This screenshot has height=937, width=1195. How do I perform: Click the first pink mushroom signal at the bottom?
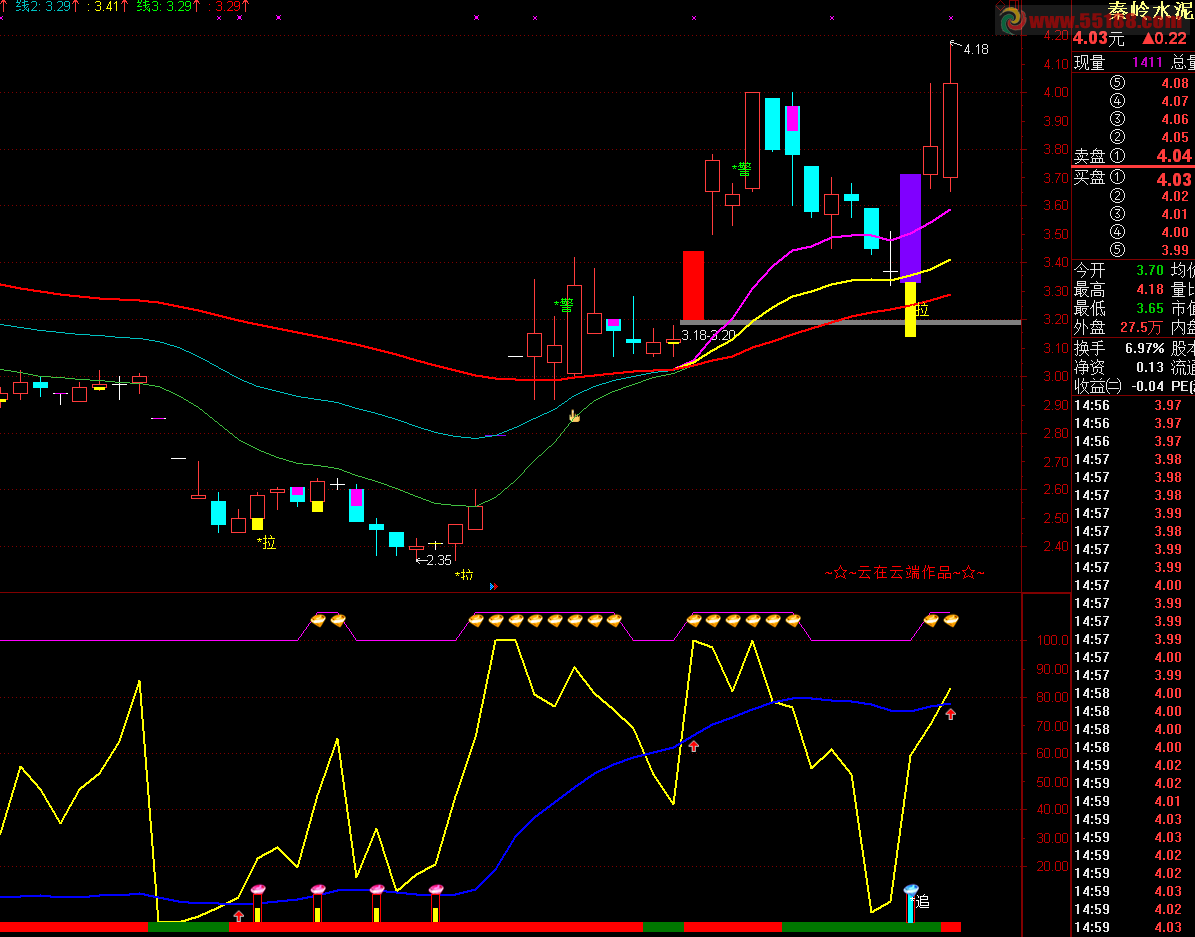[258, 890]
